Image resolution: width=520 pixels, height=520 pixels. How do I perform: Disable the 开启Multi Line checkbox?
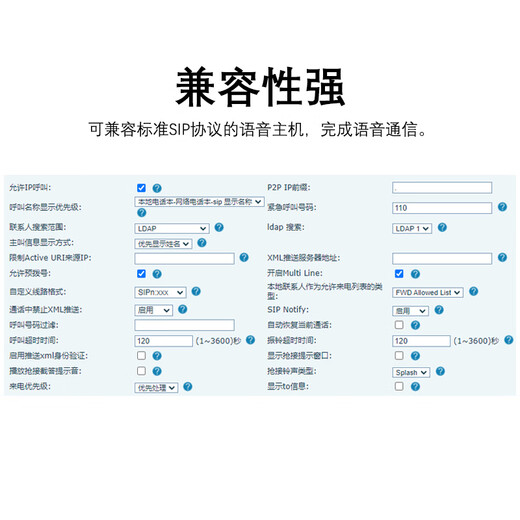(399, 274)
